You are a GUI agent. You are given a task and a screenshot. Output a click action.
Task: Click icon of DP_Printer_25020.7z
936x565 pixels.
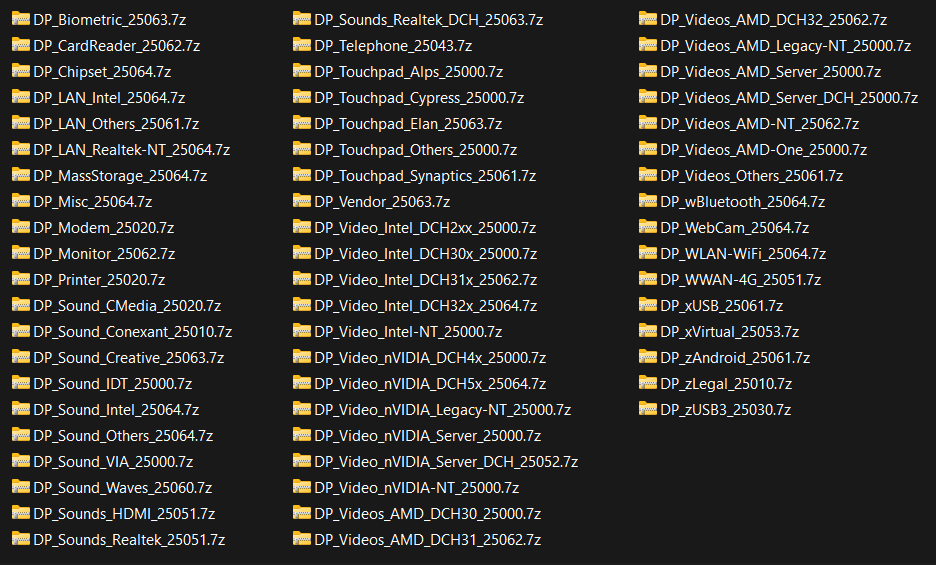(x=21, y=278)
